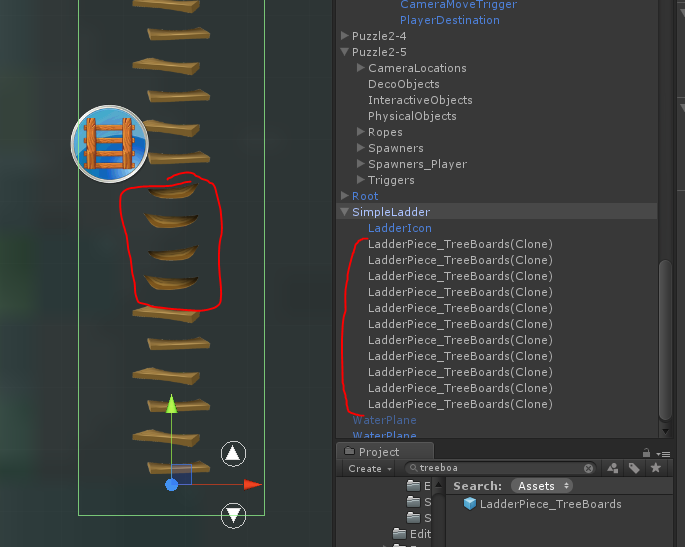685x547 pixels.
Task: Click the up arrow circle button in scene
Action: coord(233,454)
